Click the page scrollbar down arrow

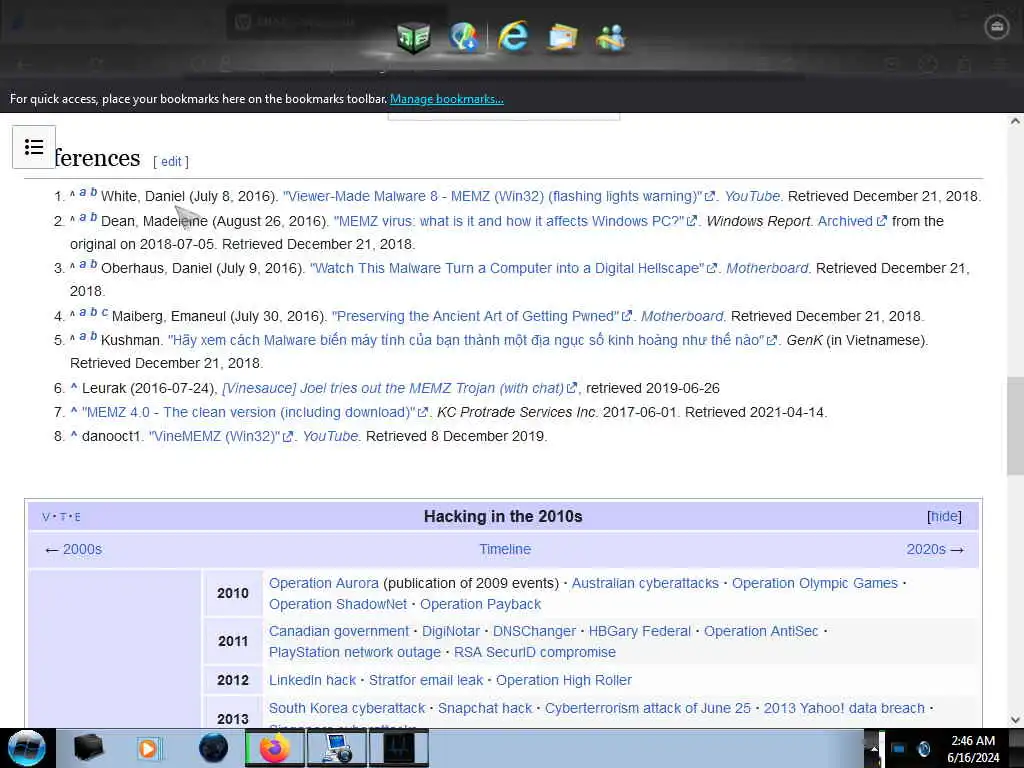click(x=1015, y=720)
